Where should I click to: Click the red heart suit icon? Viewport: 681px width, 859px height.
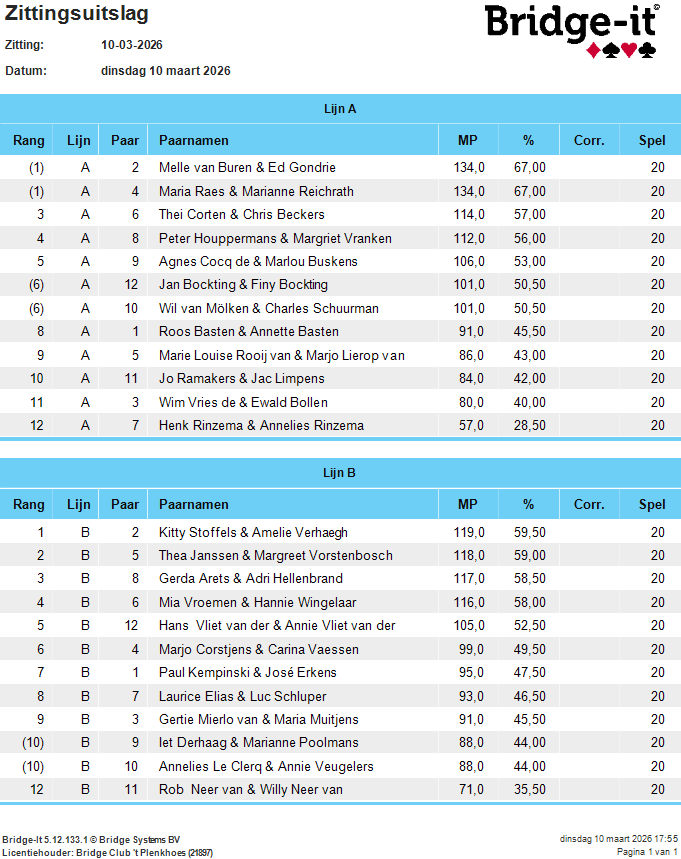628,50
